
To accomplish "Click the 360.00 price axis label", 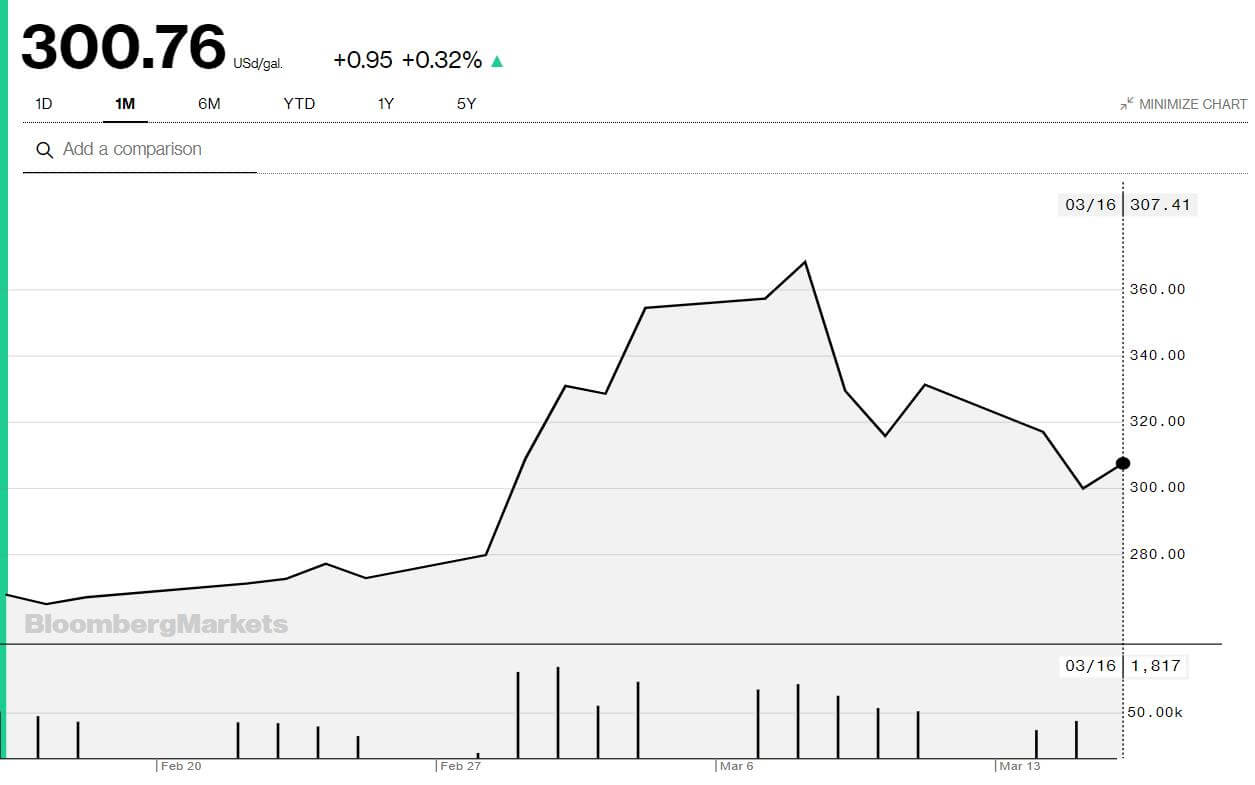I will (1157, 289).
